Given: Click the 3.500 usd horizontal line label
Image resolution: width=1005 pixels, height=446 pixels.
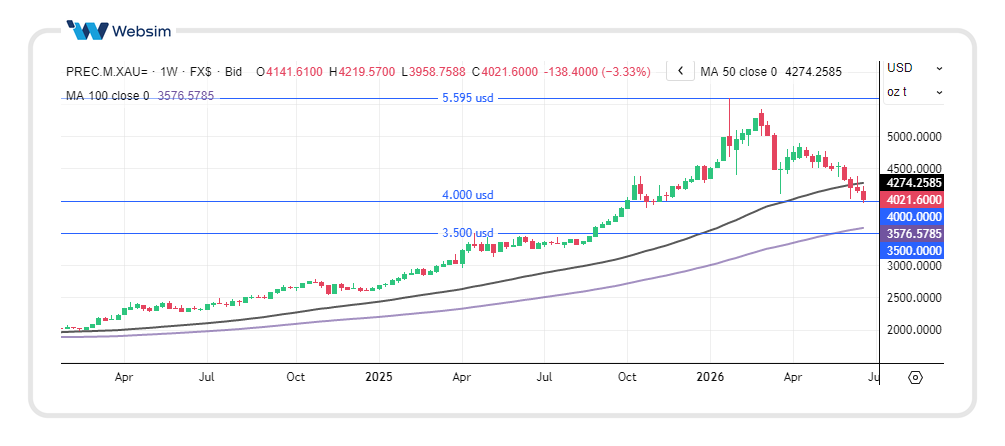Looking at the screenshot, I should 468,233.
